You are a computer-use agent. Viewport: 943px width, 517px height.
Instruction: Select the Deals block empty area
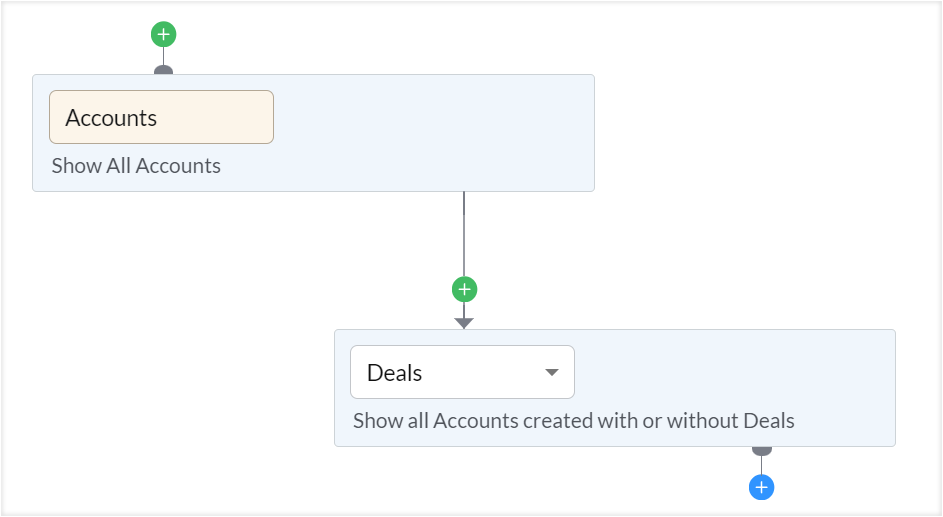click(x=740, y=375)
